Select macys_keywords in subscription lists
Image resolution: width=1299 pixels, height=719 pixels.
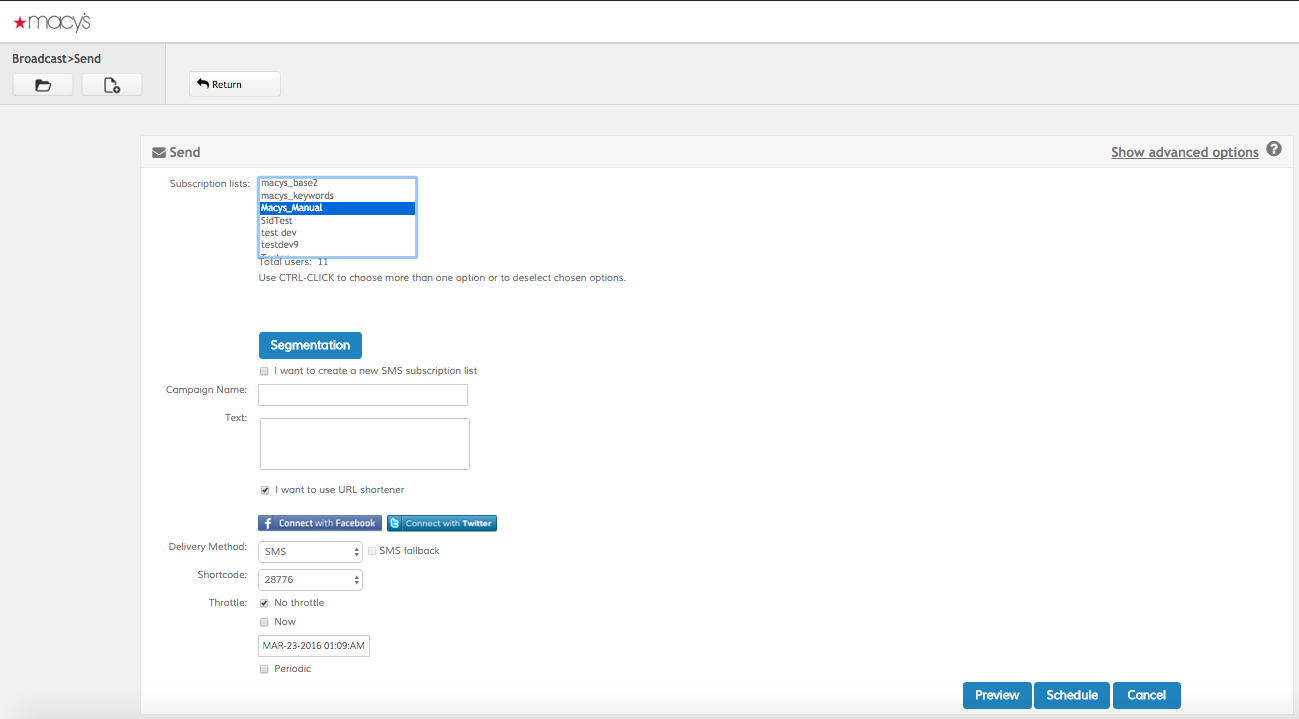(x=297, y=196)
